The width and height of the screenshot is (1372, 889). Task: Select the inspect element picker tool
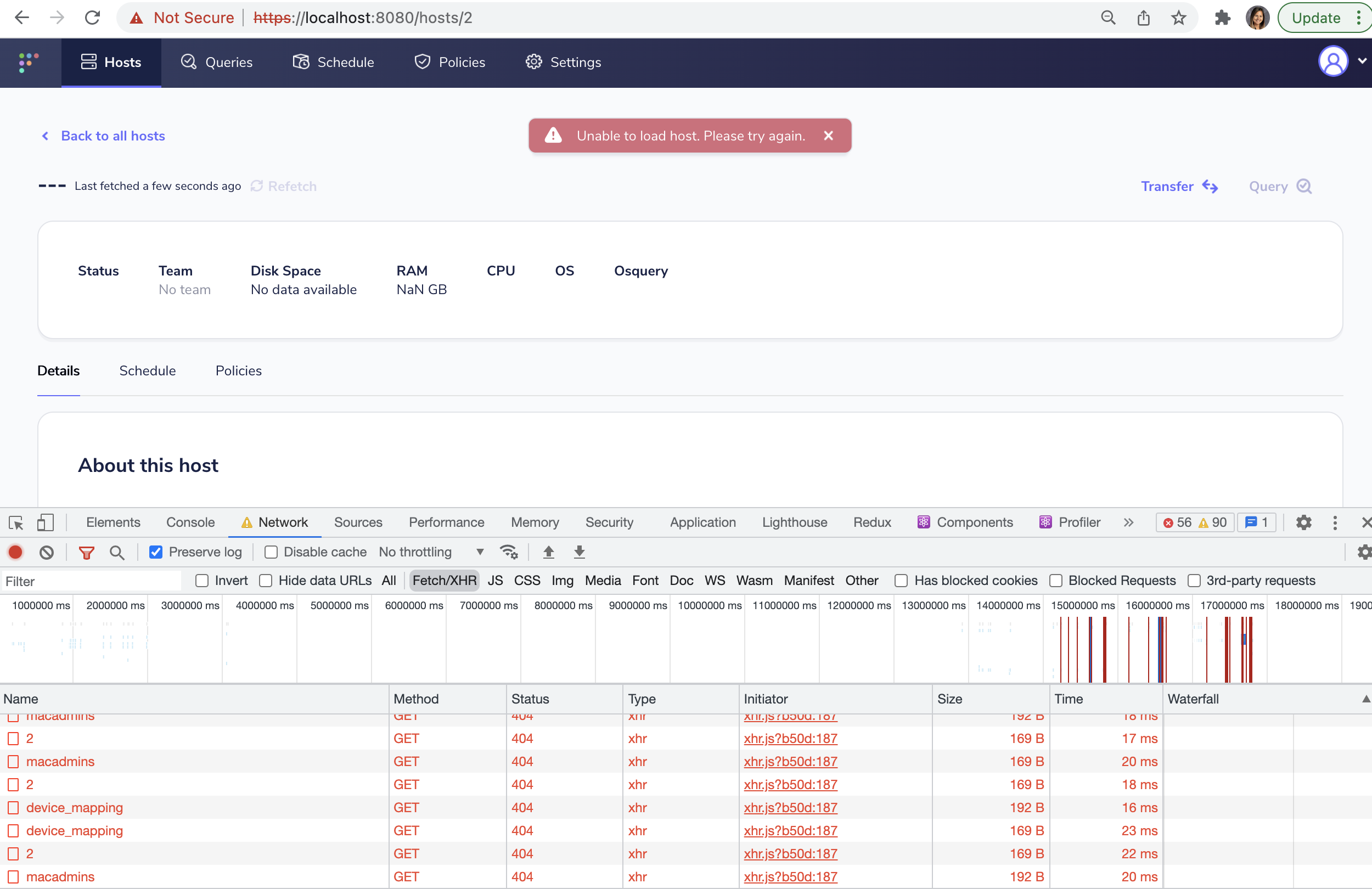click(x=15, y=522)
